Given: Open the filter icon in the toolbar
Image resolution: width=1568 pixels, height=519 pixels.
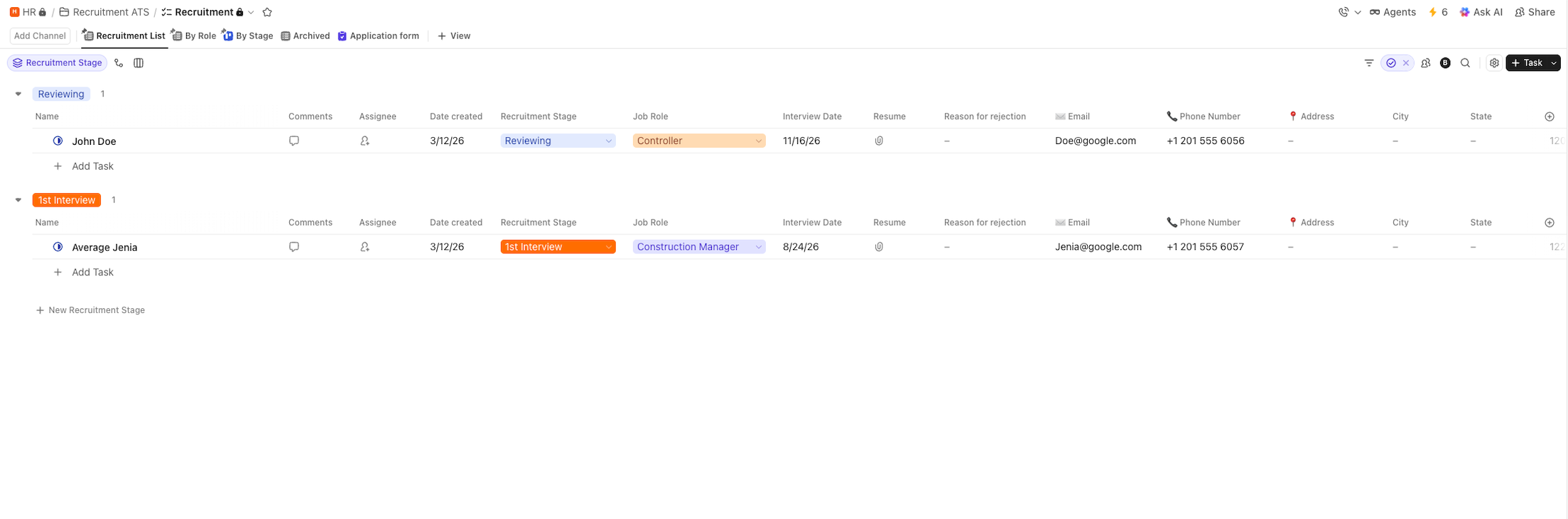Looking at the screenshot, I should (x=1369, y=63).
